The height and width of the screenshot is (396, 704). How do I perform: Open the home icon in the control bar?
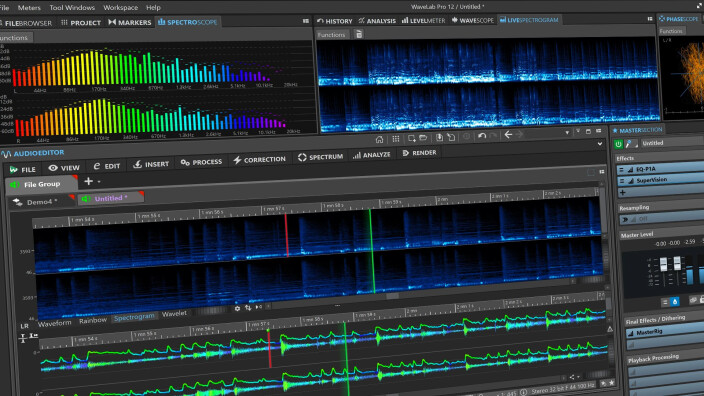(x=379, y=139)
